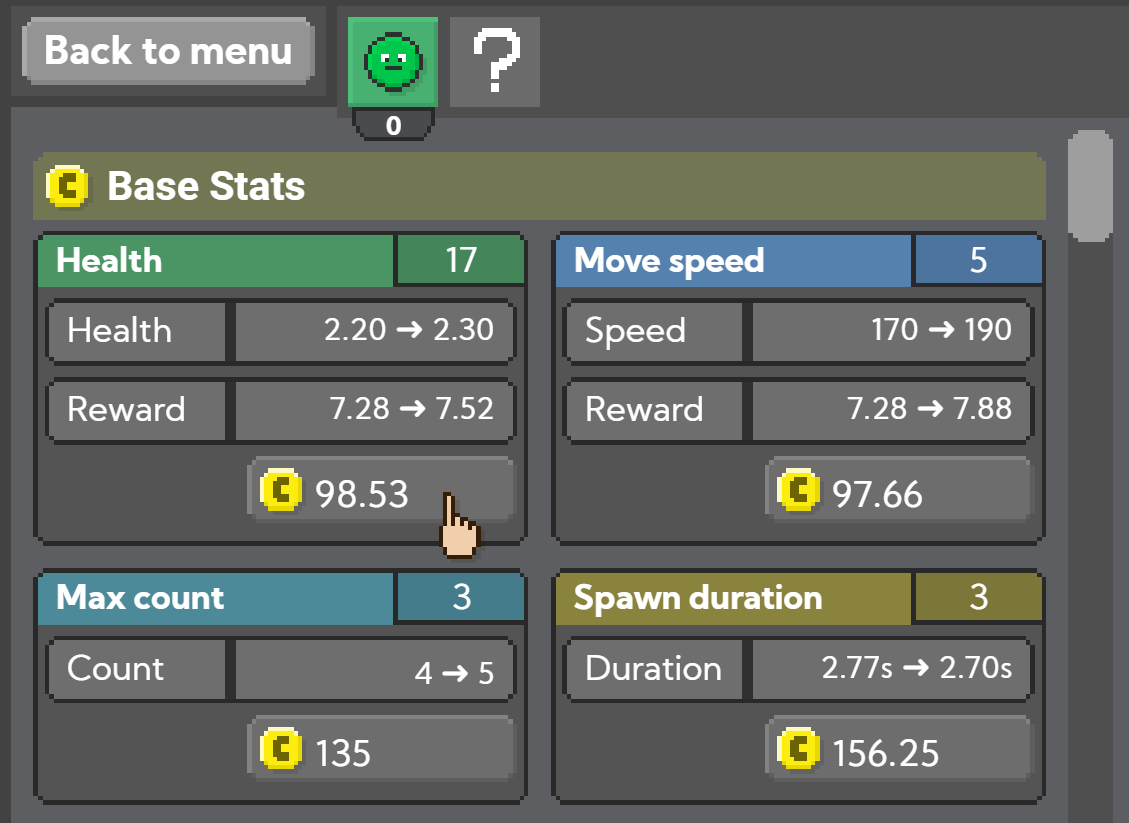Screen dimensions: 1129x823
Task: Click the Base Stats coin icon
Action: pos(68,186)
